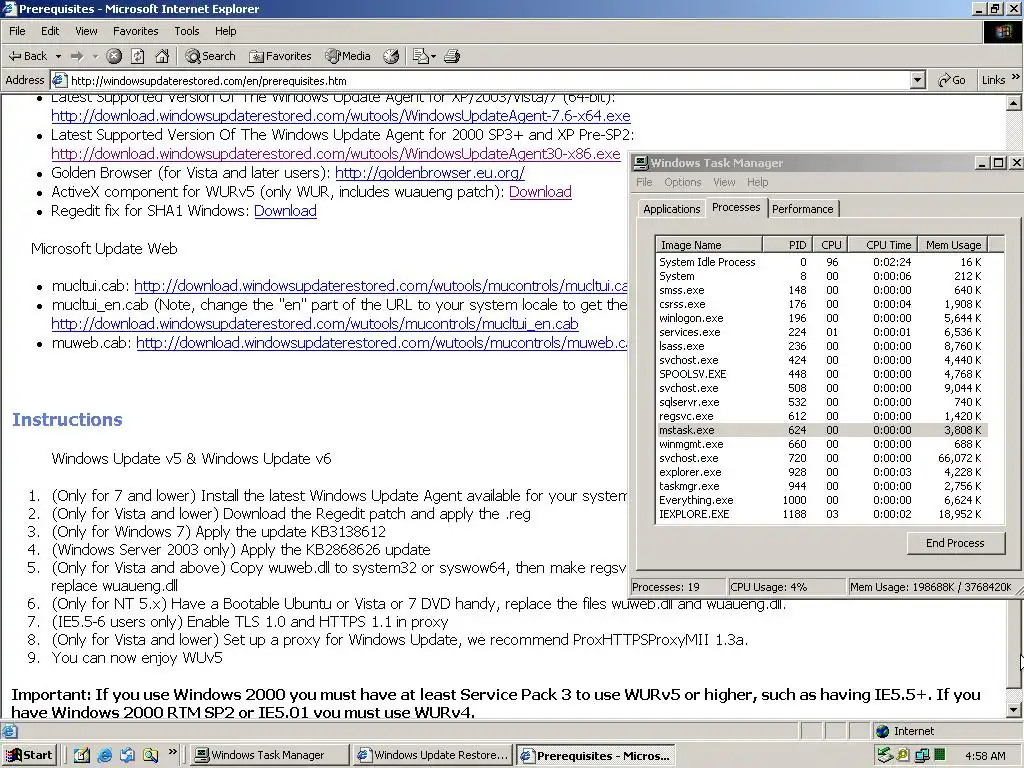Click the Go button next to address
The width and height of the screenshot is (1024, 768).
pos(952,80)
